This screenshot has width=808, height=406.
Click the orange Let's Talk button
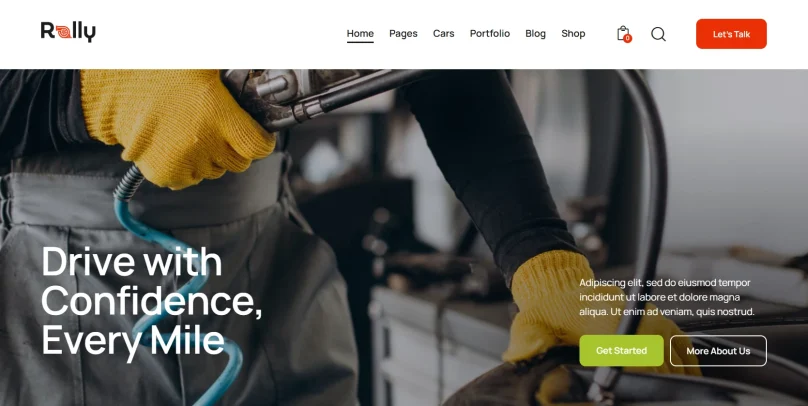tap(731, 34)
